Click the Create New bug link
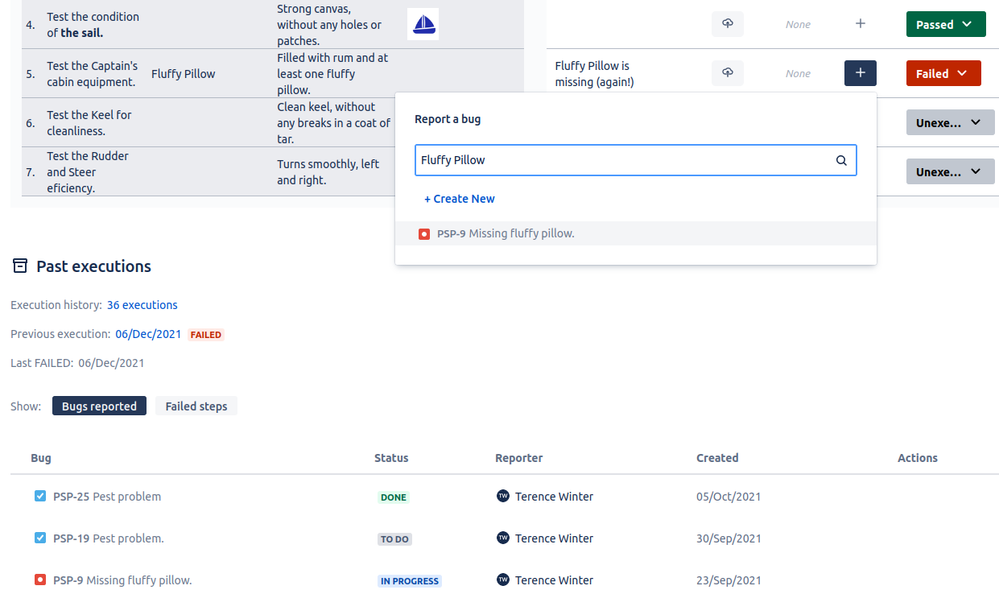This screenshot has width=999, height=602. [459, 198]
